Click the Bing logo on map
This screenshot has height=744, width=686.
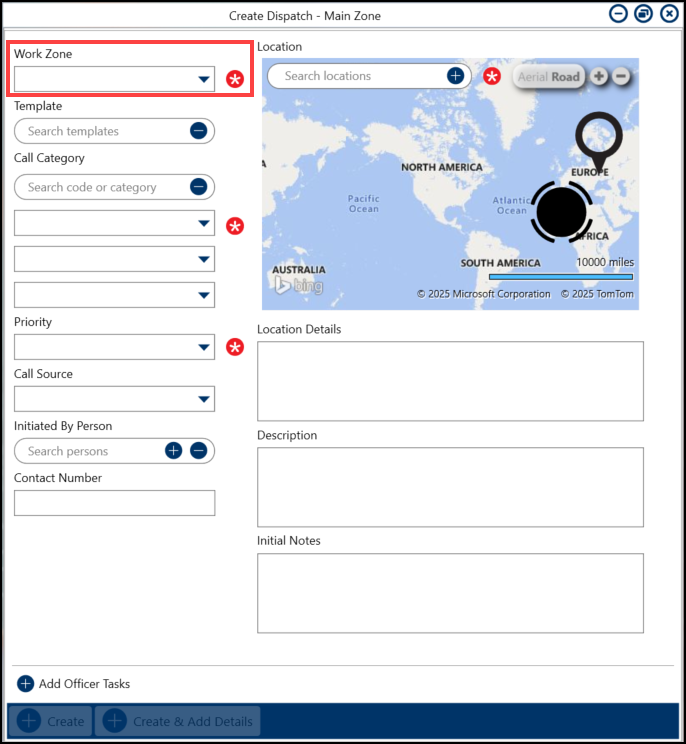click(299, 285)
